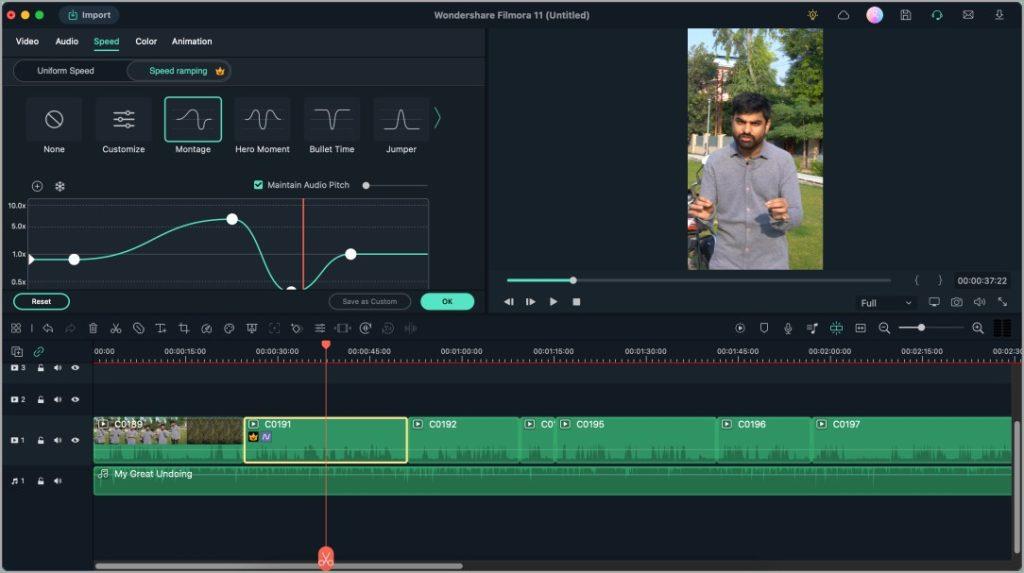The width and height of the screenshot is (1024, 573).
Task: Stop the preview playback
Action: click(576, 302)
